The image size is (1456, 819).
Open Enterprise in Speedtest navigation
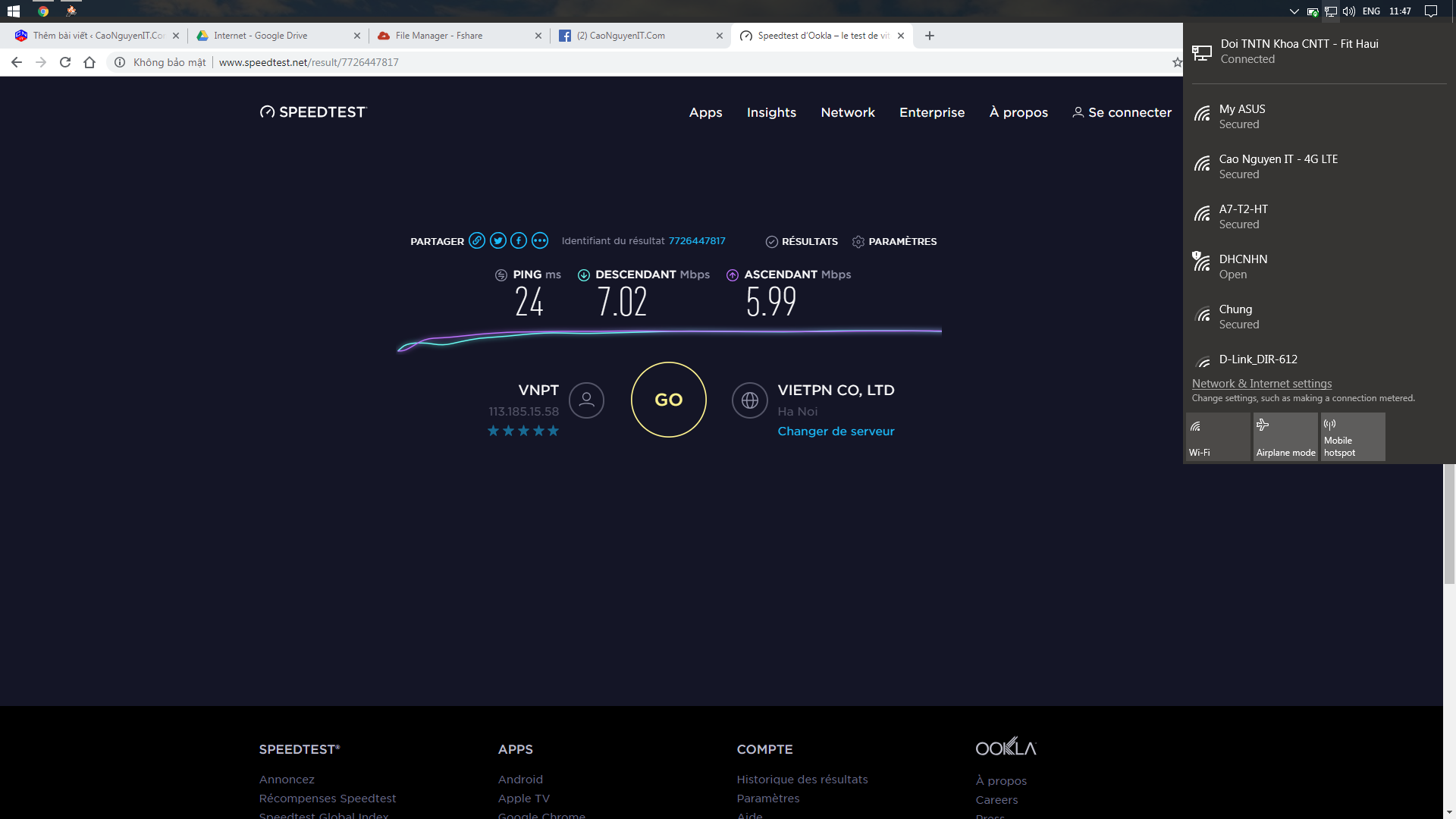coord(932,112)
